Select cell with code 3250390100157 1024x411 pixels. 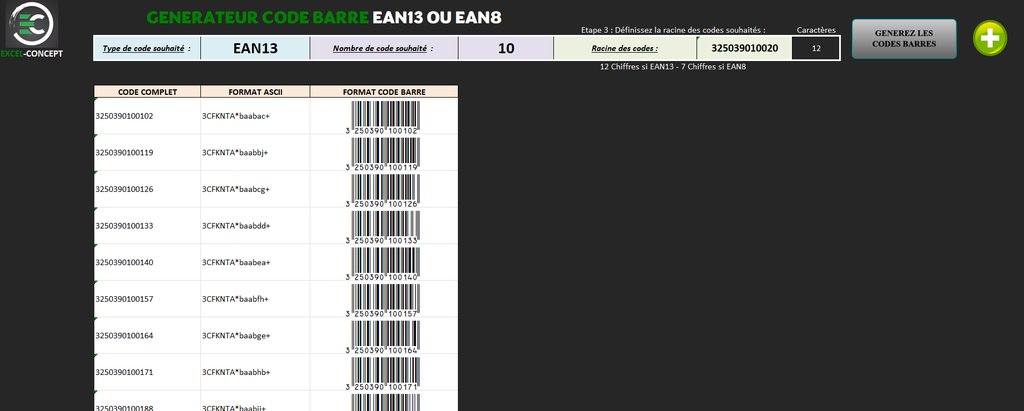148,299
